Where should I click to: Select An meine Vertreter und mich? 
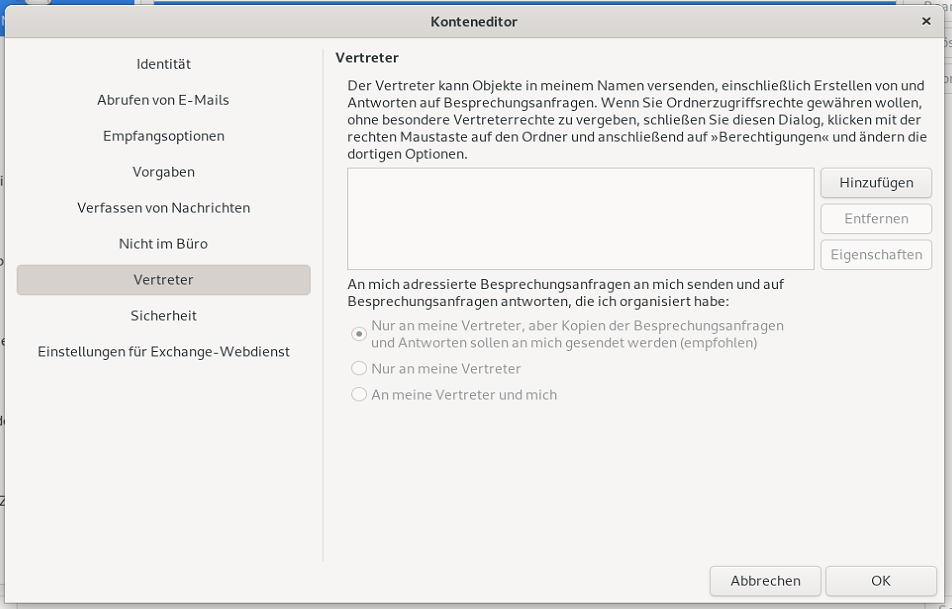coord(358,394)
